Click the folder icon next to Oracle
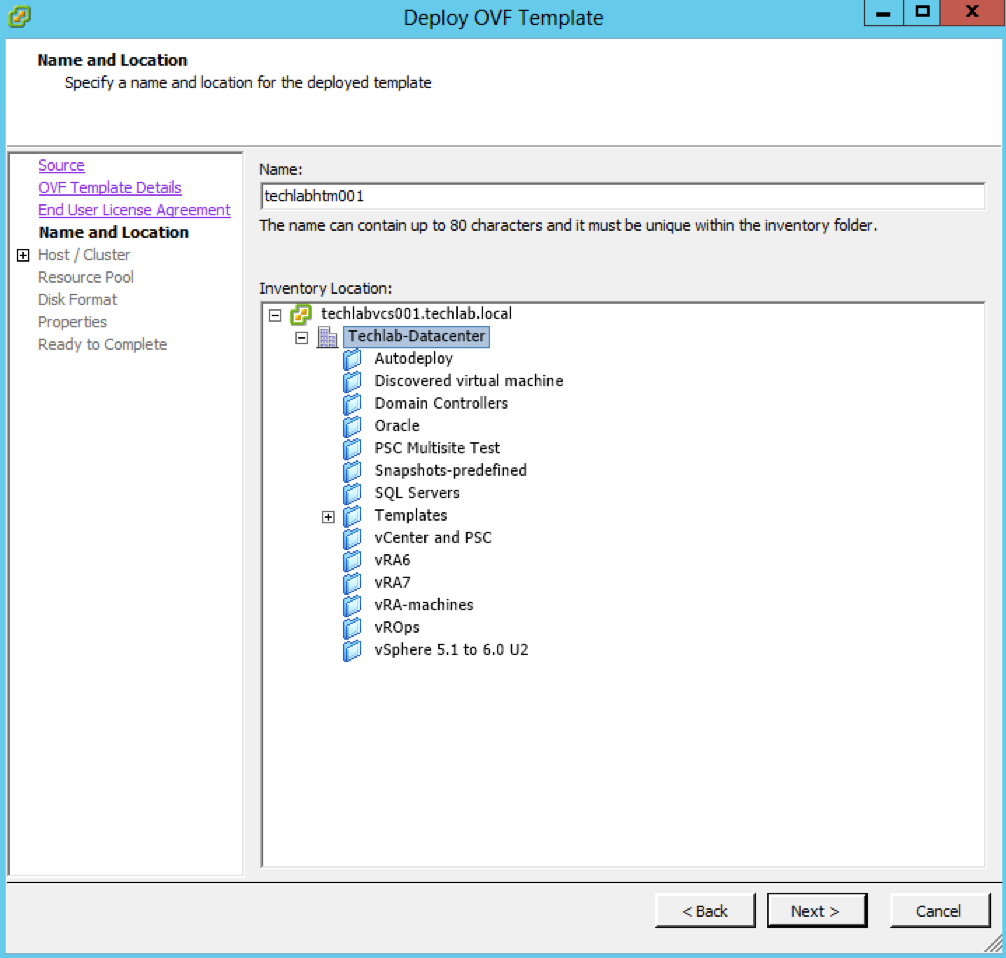 click(352, 427)
